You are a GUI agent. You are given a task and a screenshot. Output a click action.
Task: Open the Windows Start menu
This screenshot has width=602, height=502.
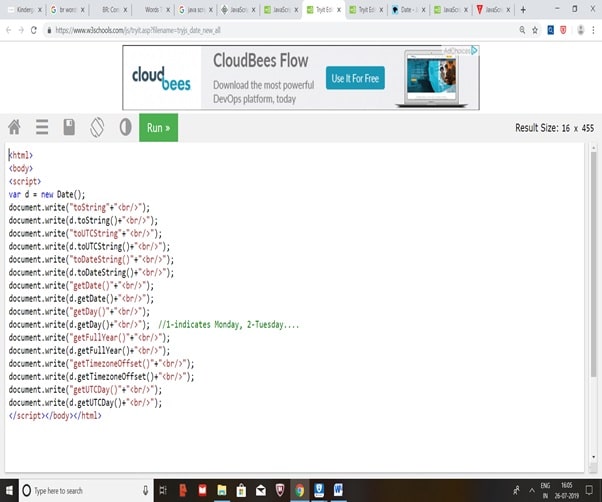[x=9, y=490]
